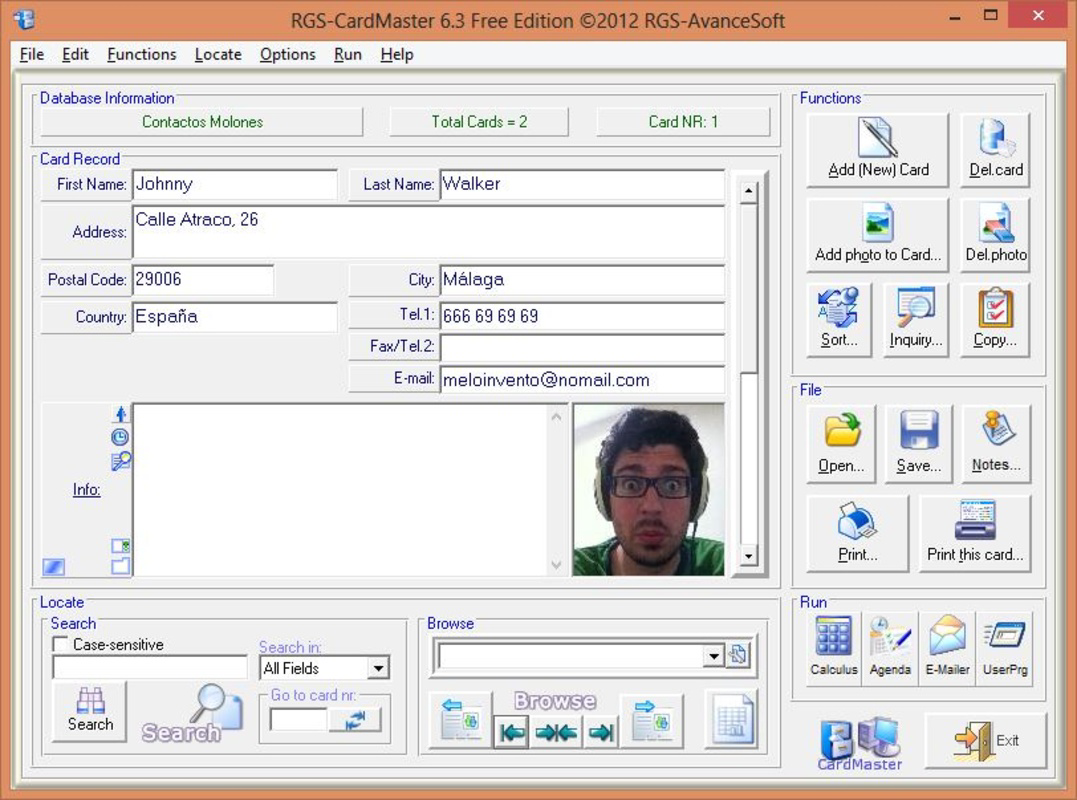Delete the current card via Del.card
The image size is (1077, 800).
(x=994, y=148)
